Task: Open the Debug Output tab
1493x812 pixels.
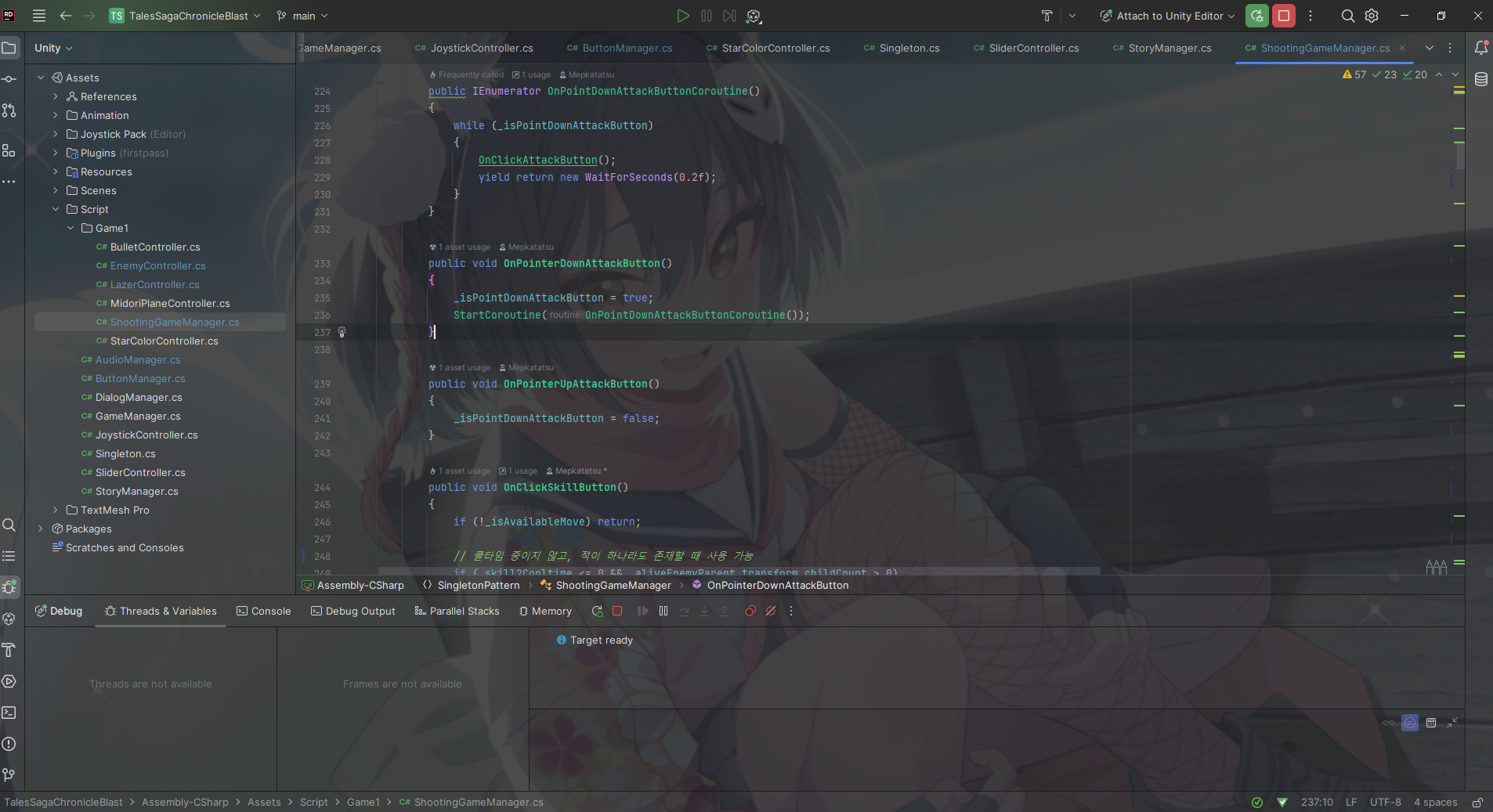Action: click(353, 611)
